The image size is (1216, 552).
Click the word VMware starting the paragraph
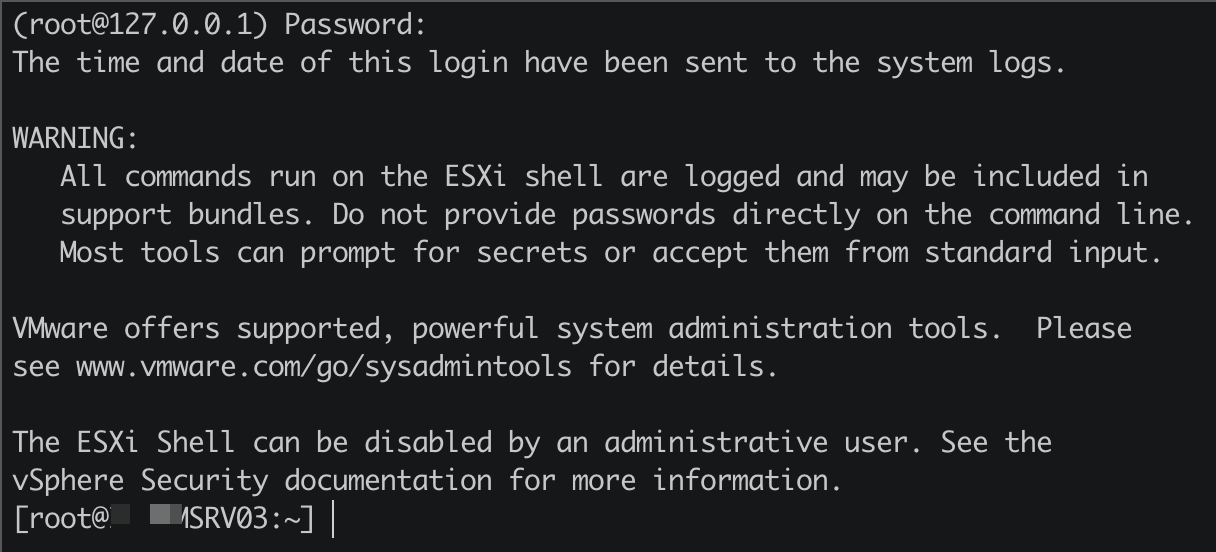(x=60, y=328)
